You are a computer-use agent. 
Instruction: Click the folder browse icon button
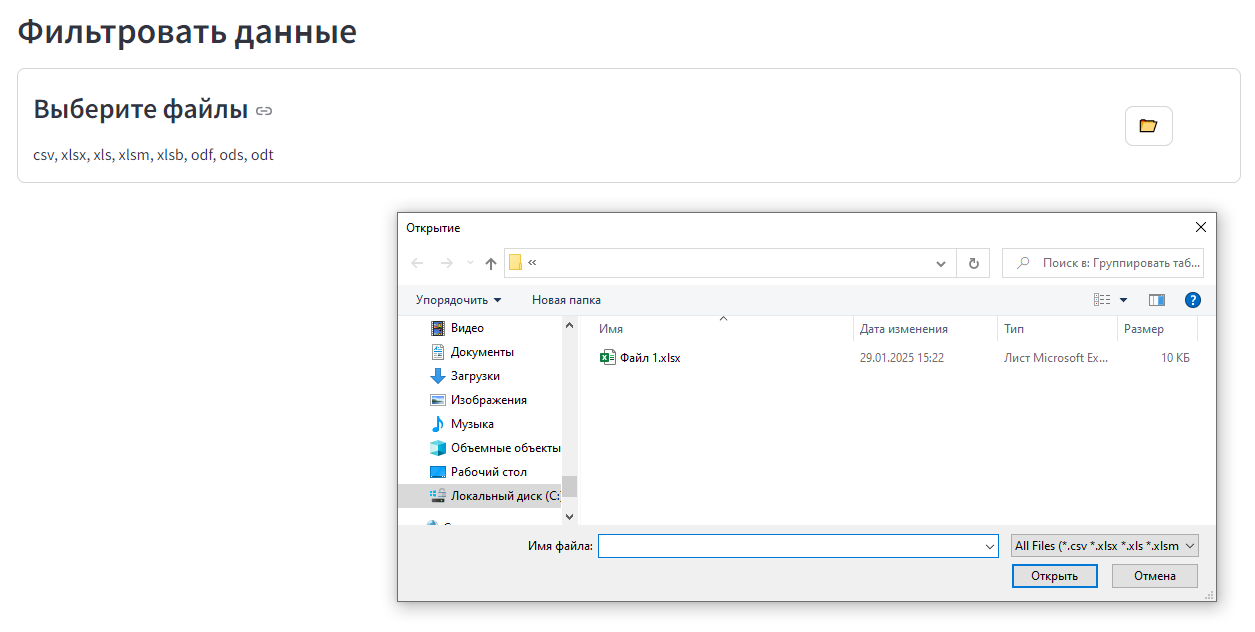point(1148,126)
